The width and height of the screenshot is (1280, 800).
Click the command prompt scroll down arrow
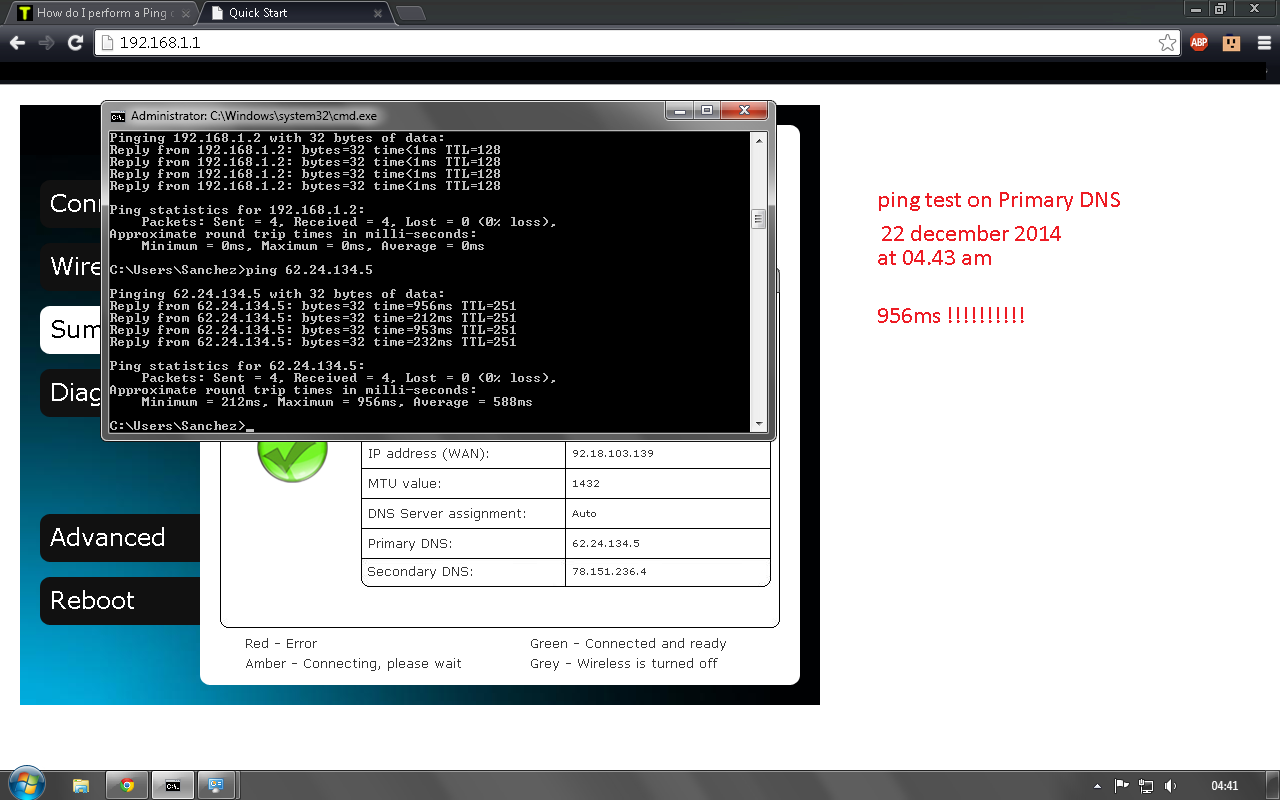[x=758, y=424]
